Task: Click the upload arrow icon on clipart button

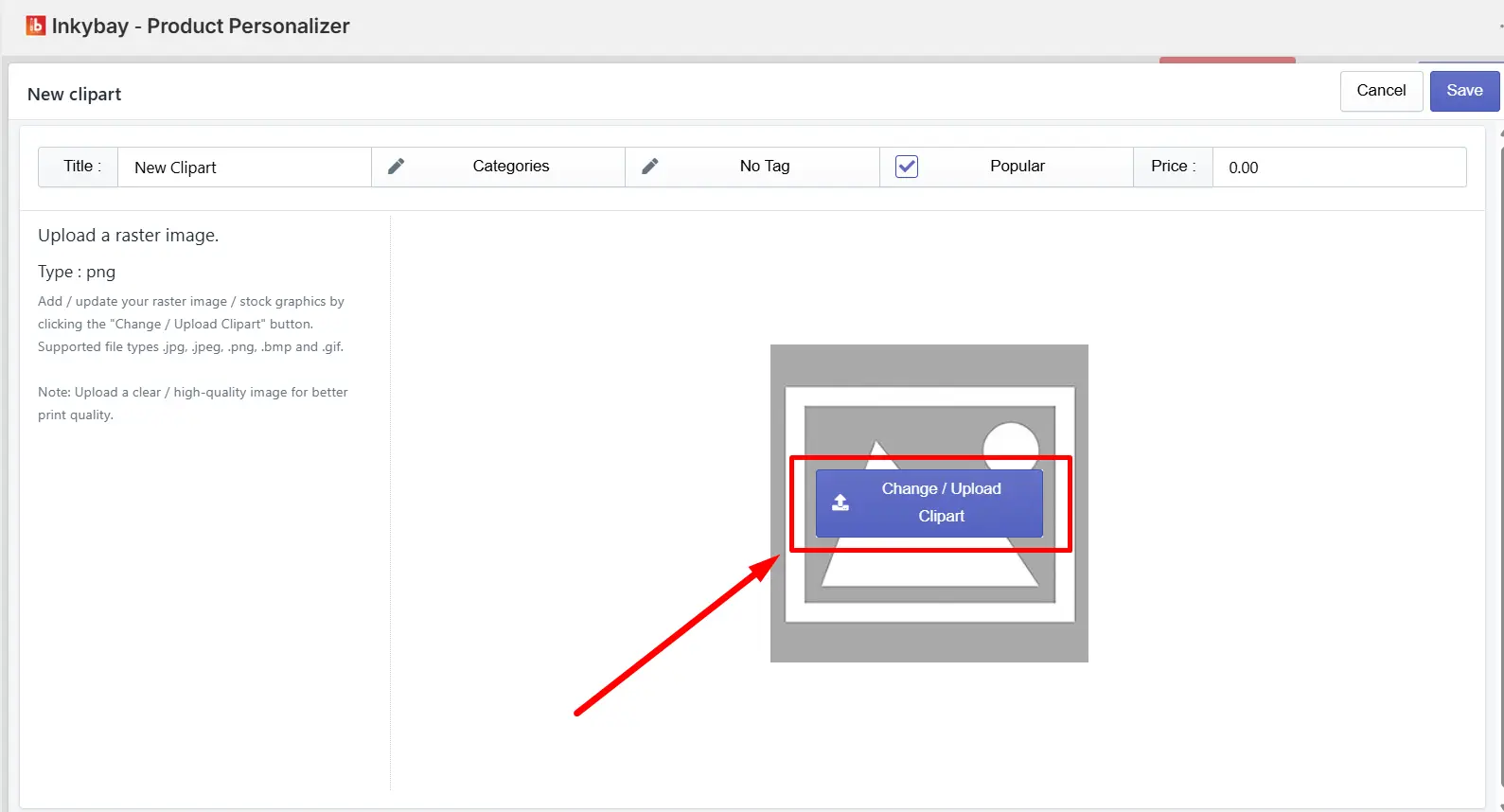Action: click(x=840, y=503)
